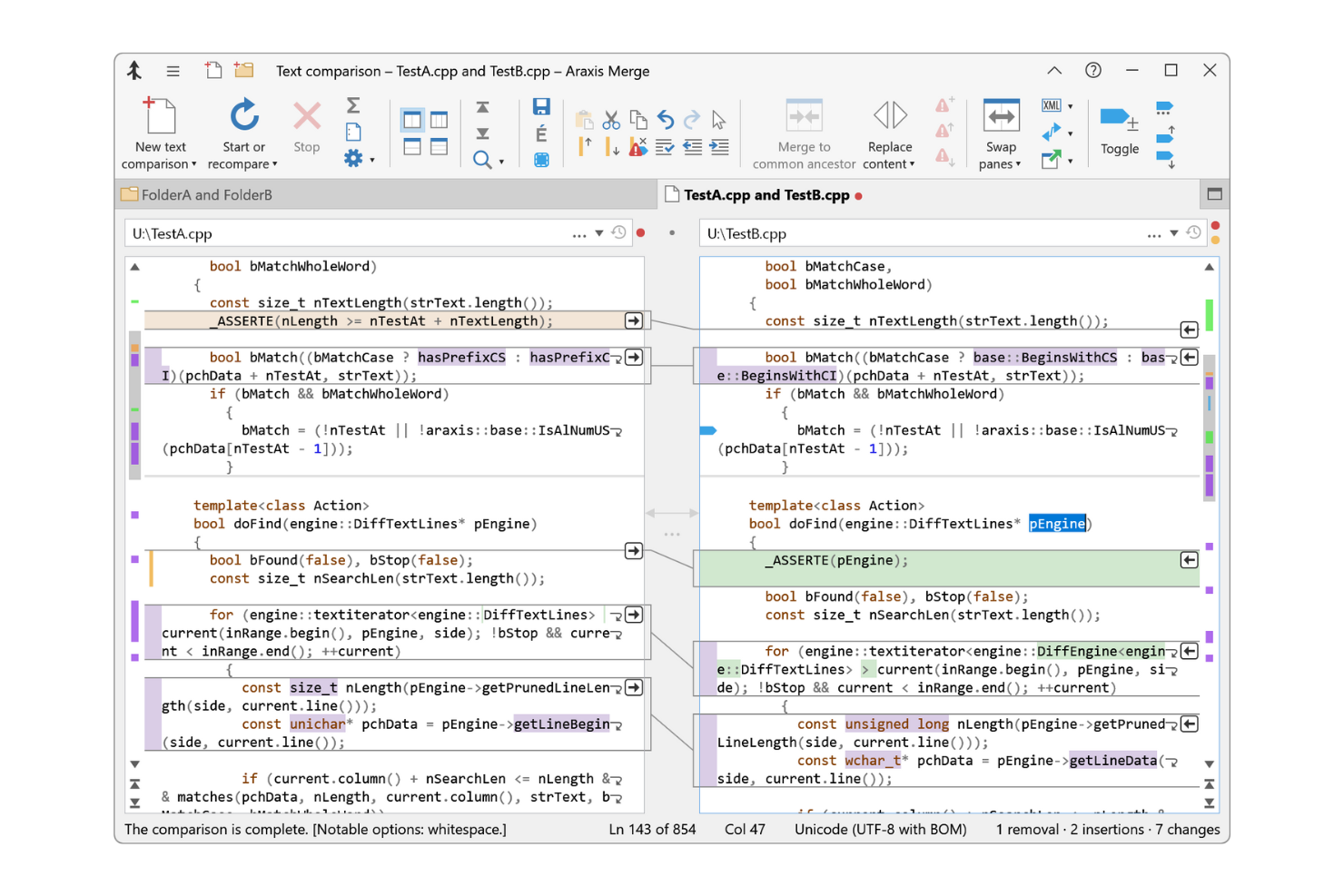Go to previous change arrow icon
Image resolution: width=1344 pixels, height=896 pixels.
point(585,146)
